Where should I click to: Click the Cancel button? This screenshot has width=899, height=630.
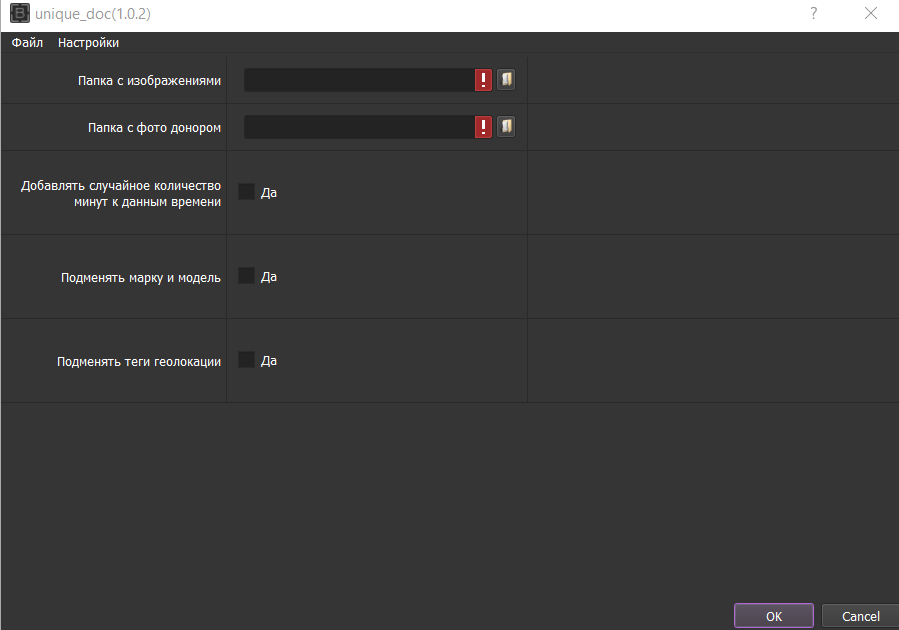click(861, 616)
